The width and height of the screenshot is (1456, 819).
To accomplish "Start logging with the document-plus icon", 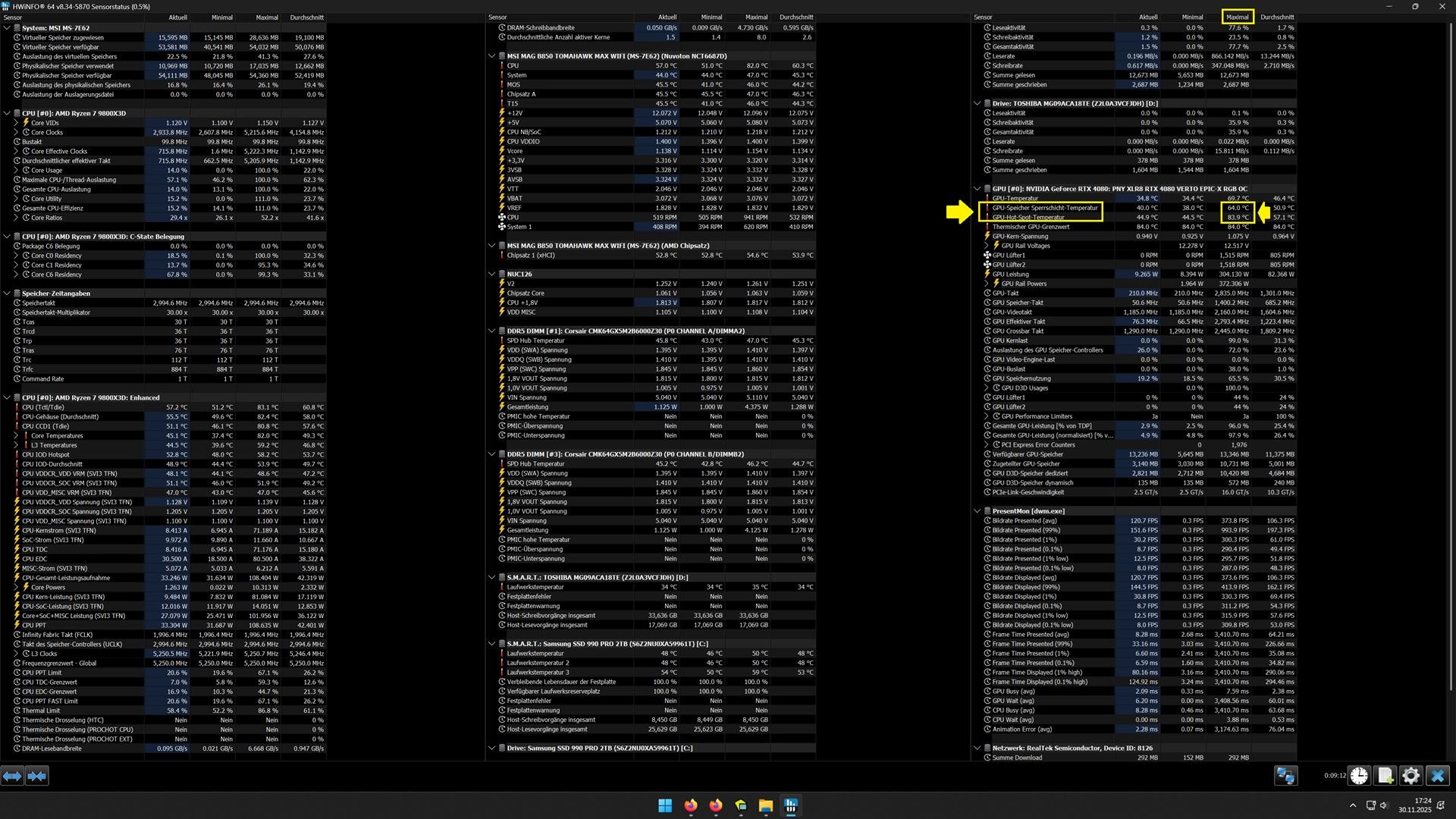I will (x=1385, y=776).
